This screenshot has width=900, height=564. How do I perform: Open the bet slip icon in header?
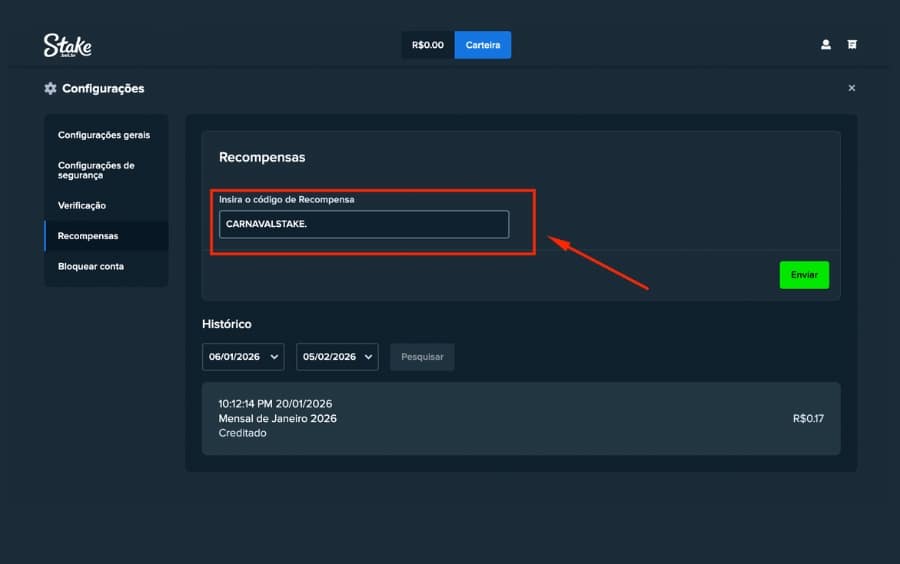point(852,45)
